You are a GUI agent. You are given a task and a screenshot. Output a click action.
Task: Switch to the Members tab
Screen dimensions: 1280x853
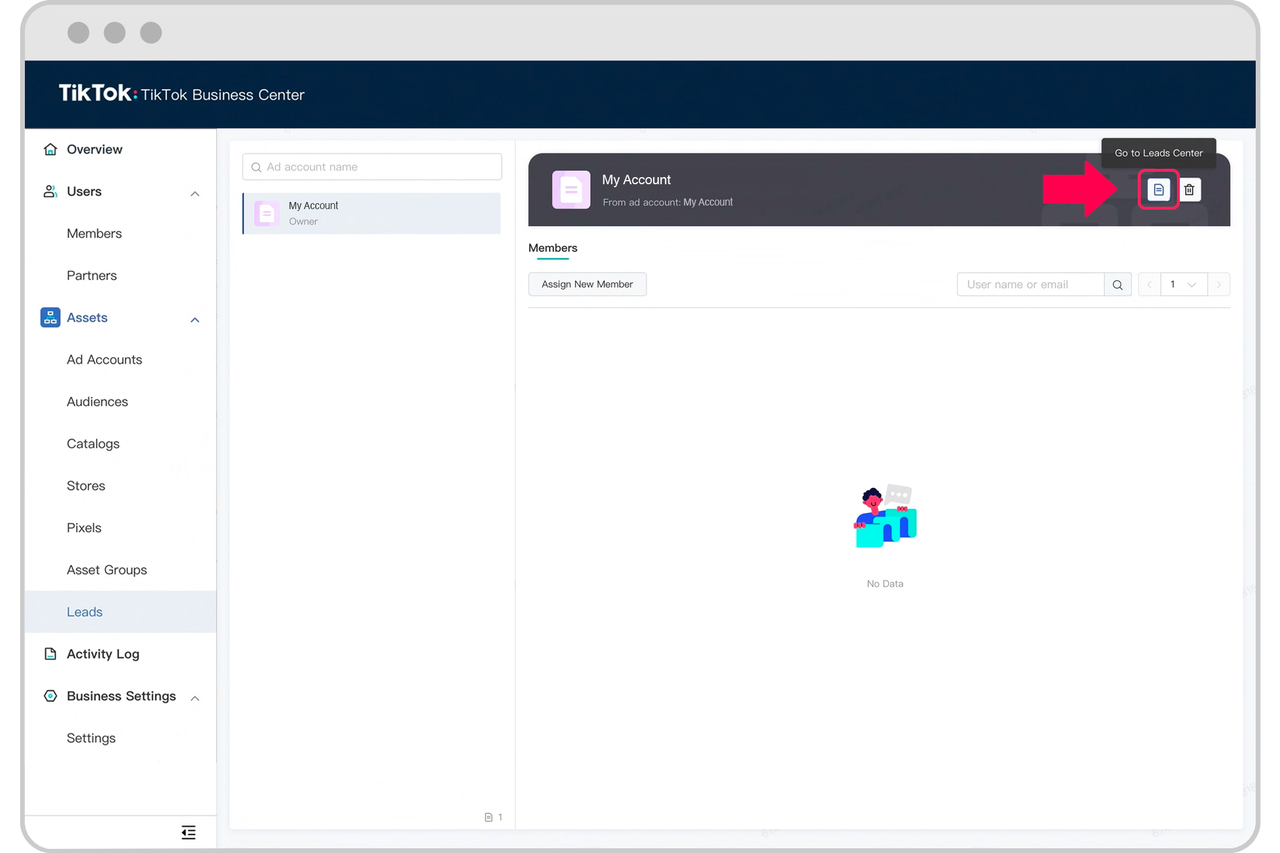click(553, 248)
